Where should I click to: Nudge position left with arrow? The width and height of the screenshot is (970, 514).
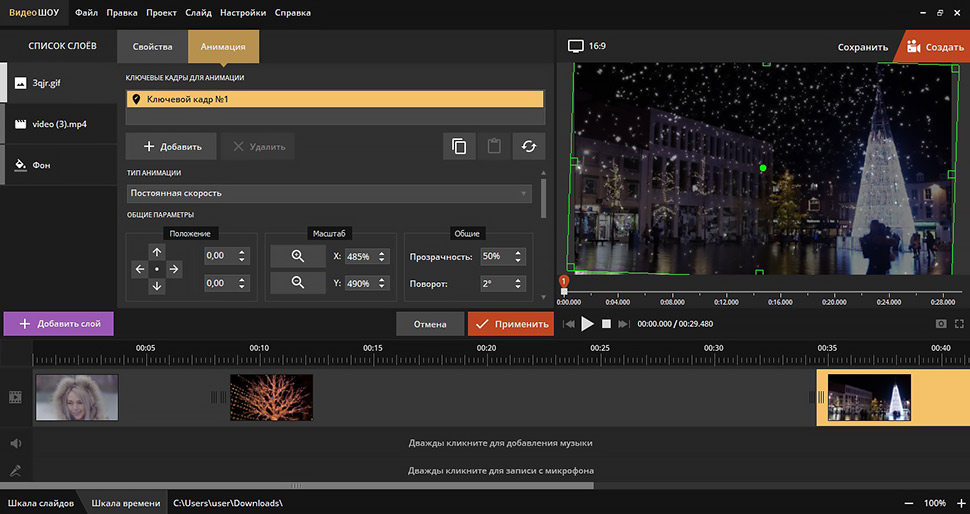[x=140, y=269]
